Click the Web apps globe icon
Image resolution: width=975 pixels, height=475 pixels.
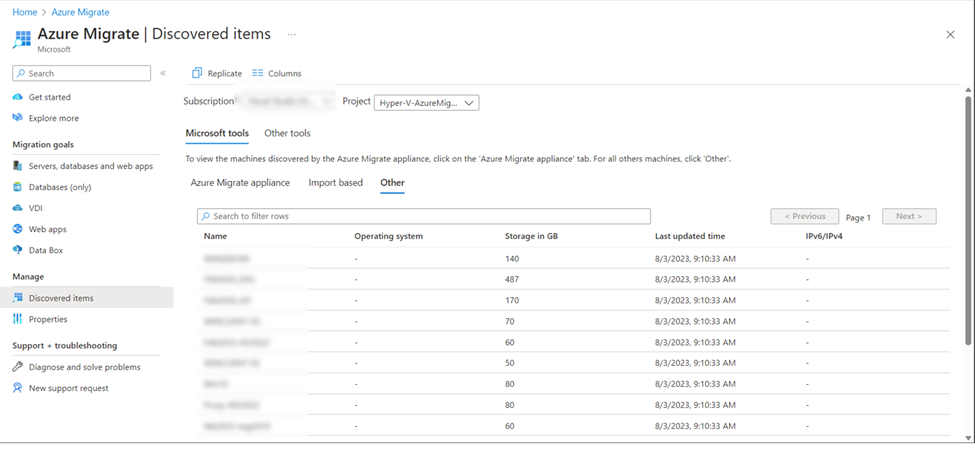point(17,229)
